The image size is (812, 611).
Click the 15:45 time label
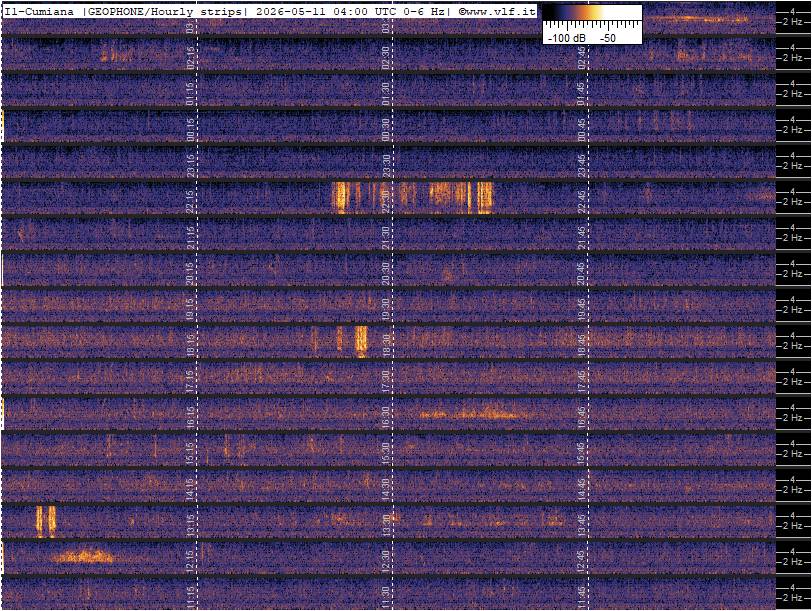[x=582, y=453]
